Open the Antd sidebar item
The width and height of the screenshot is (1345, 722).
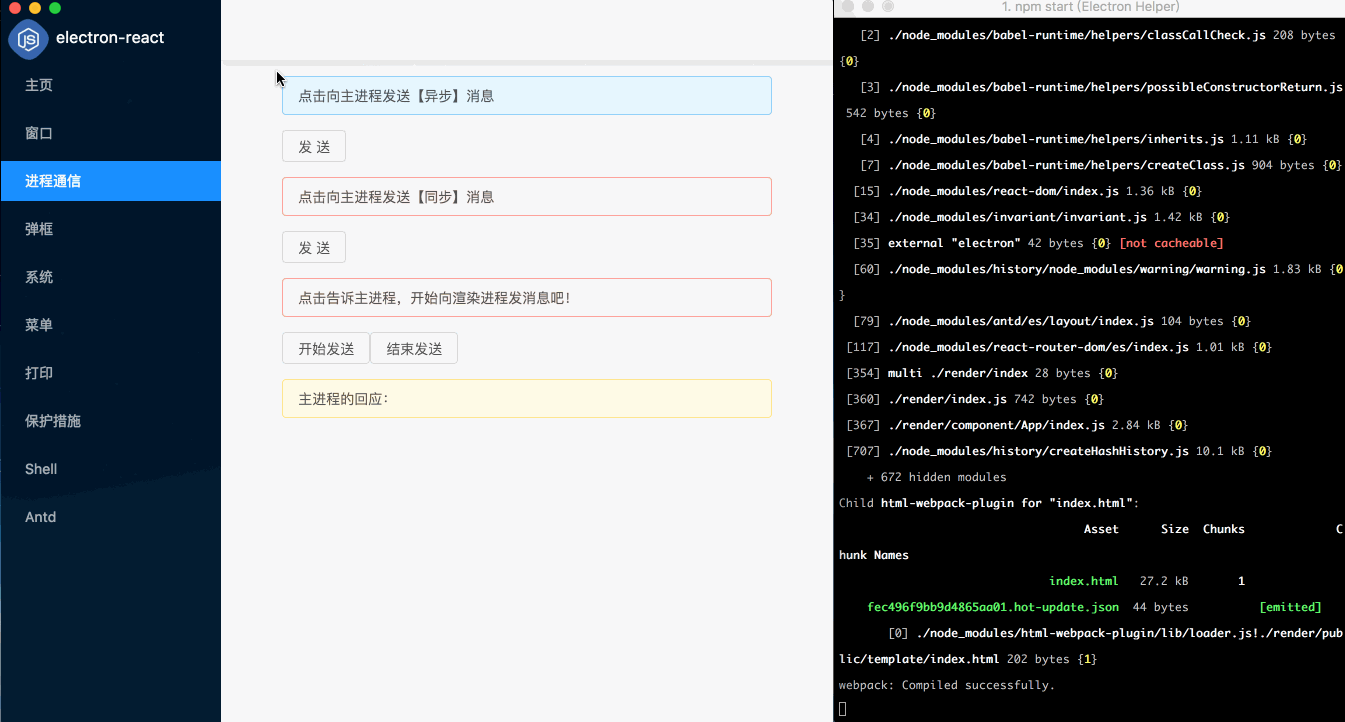point(110,517)
